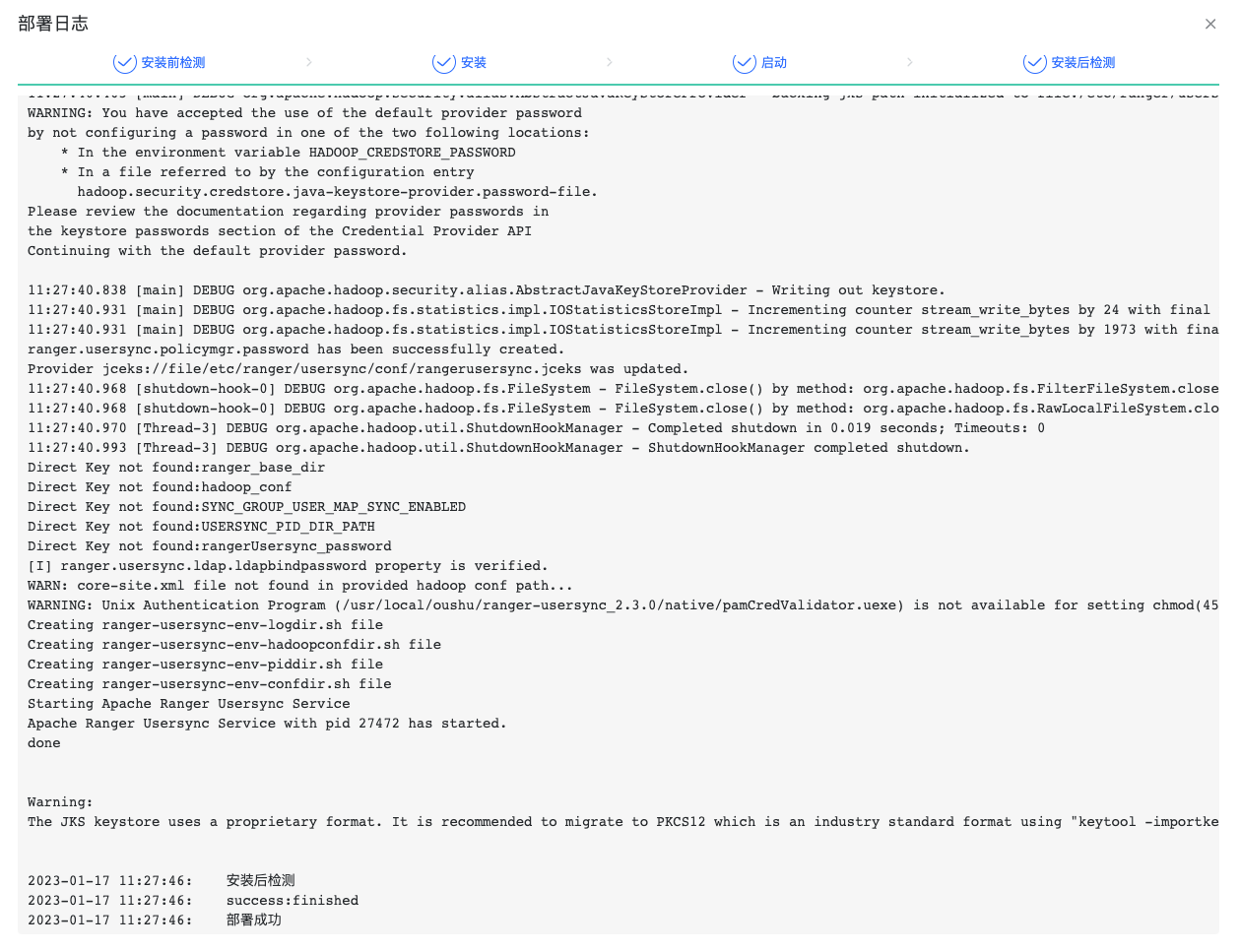1240x952 pixels.
Task: Click the 安装 step check icon
Action: pos(444,63)
